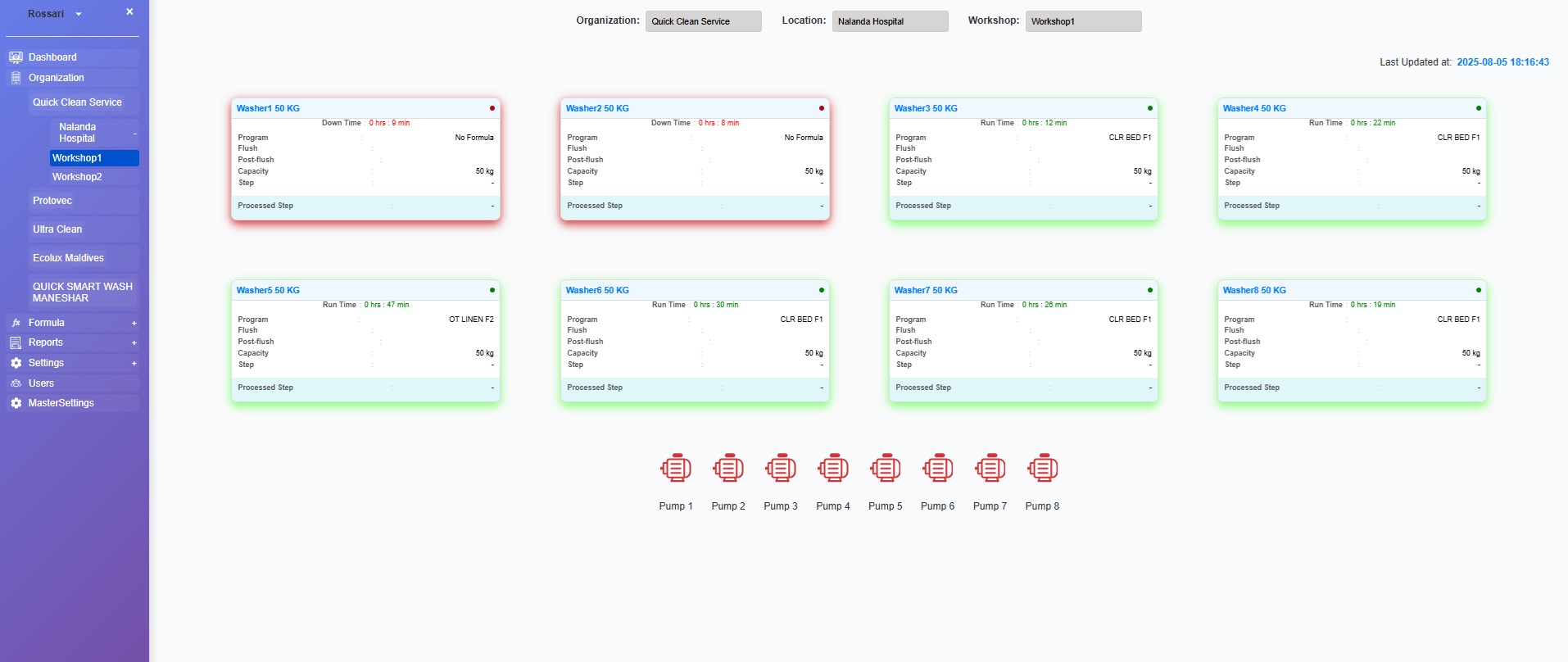
Task: Expand the Formula menu plus sign
Action: click(134, 323)
